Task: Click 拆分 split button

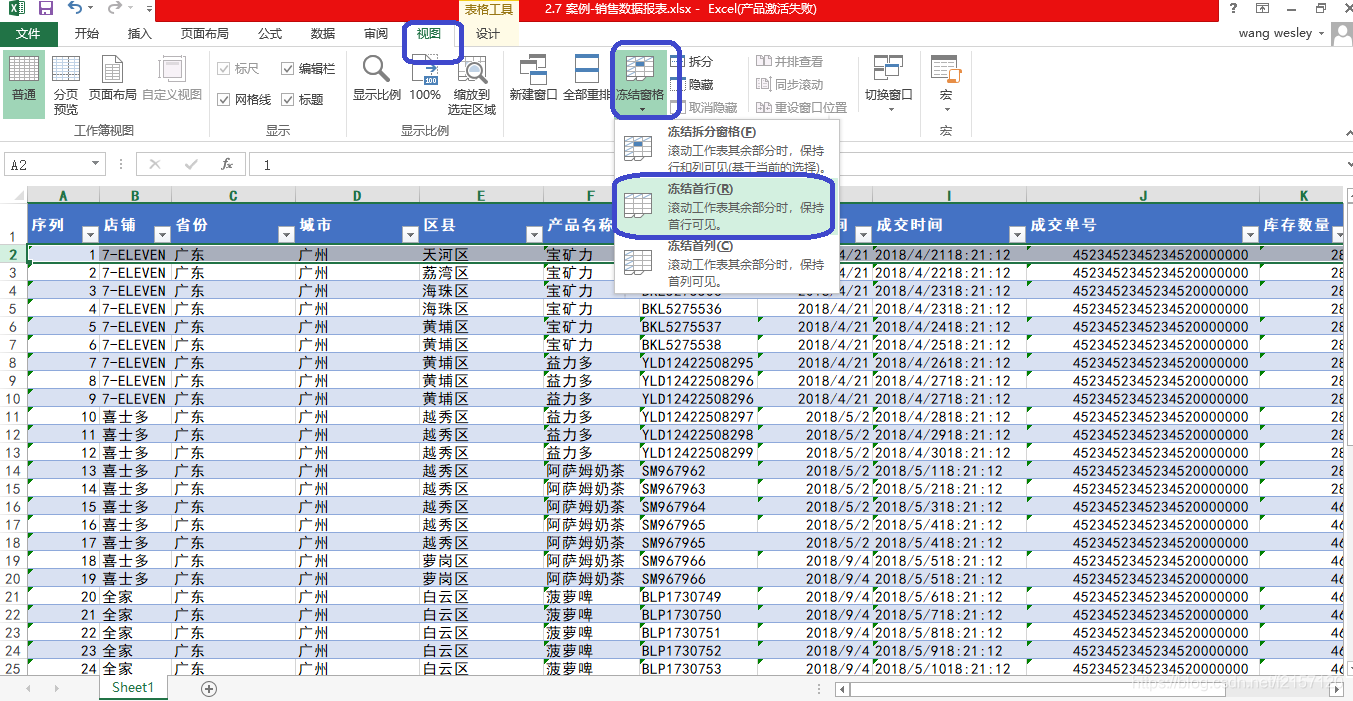Action: pyautogui.click(x=692, y=62)
